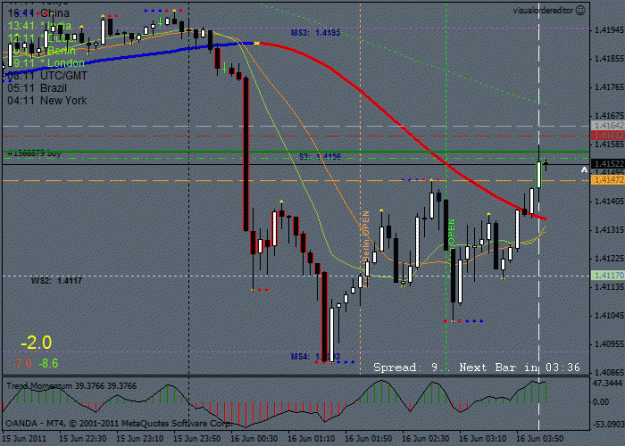Click the 0.00 indicator scale value
The height and width of the screenshot is (446, 625).
click(x=601, y=402)
